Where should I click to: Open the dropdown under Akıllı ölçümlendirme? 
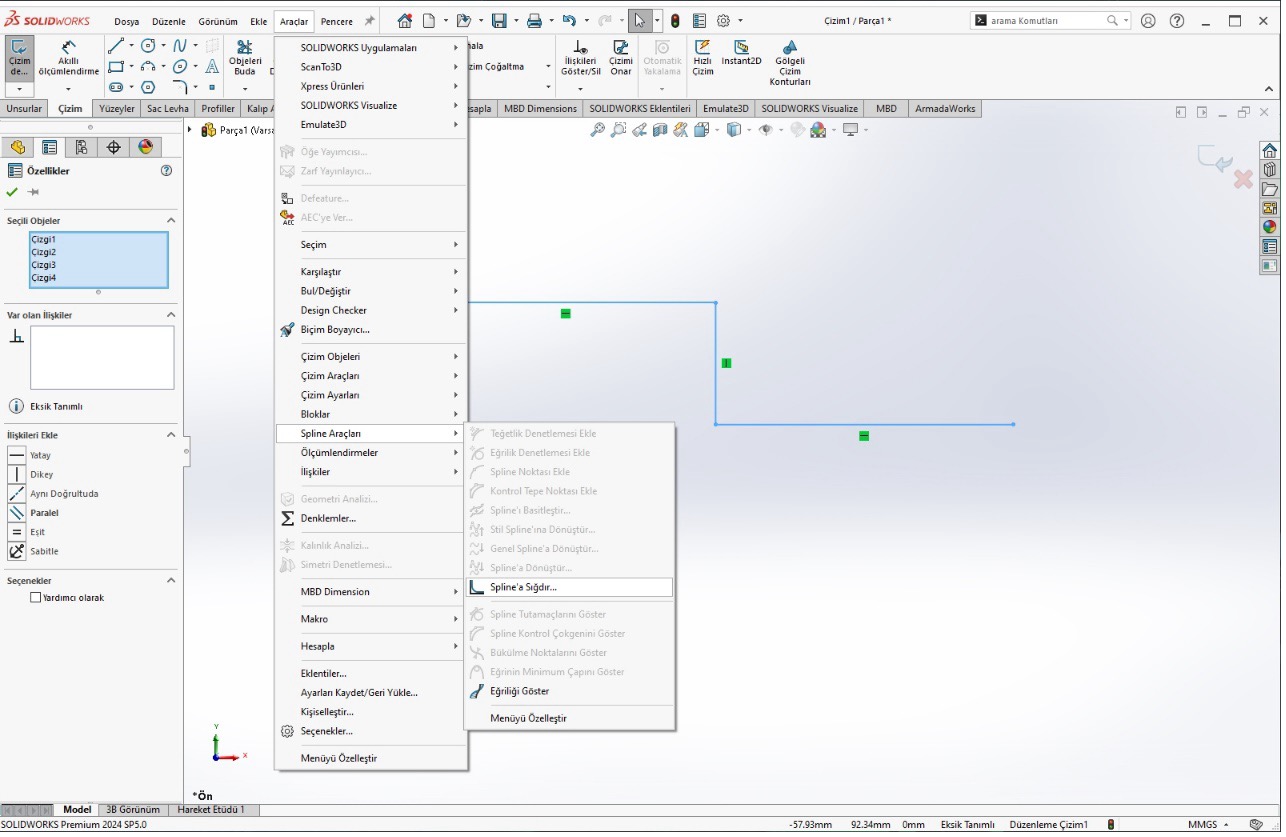[x=69, y=89]
